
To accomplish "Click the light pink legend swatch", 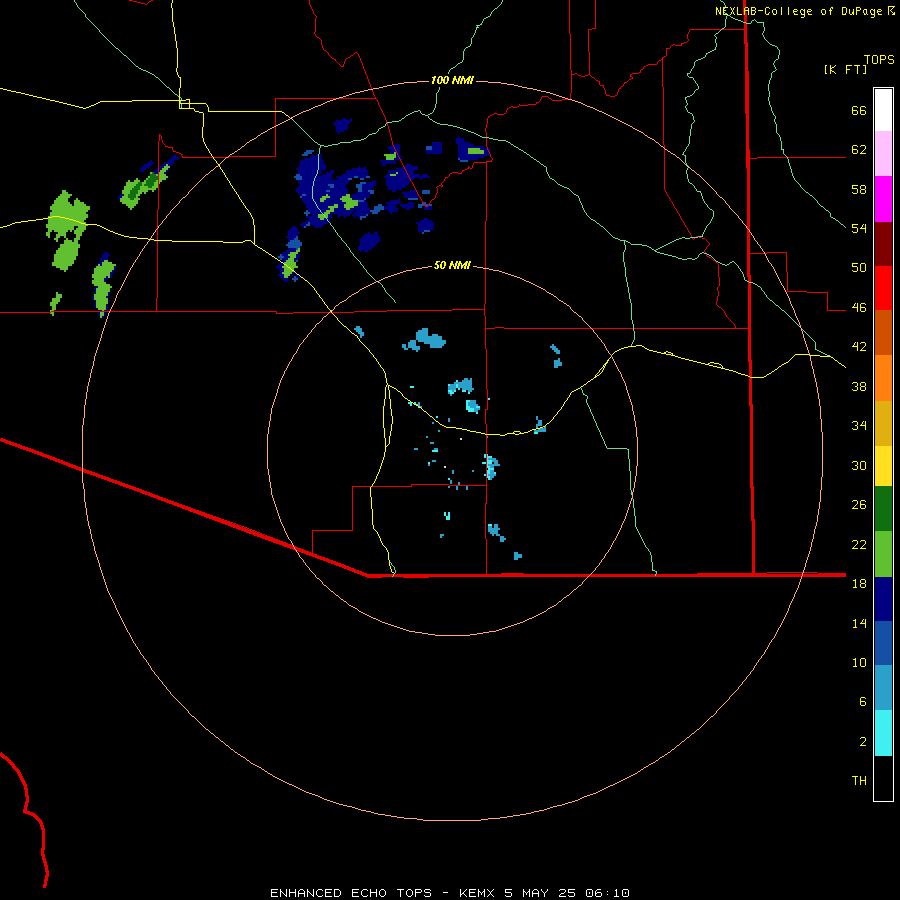I will [x=883, y=154].
